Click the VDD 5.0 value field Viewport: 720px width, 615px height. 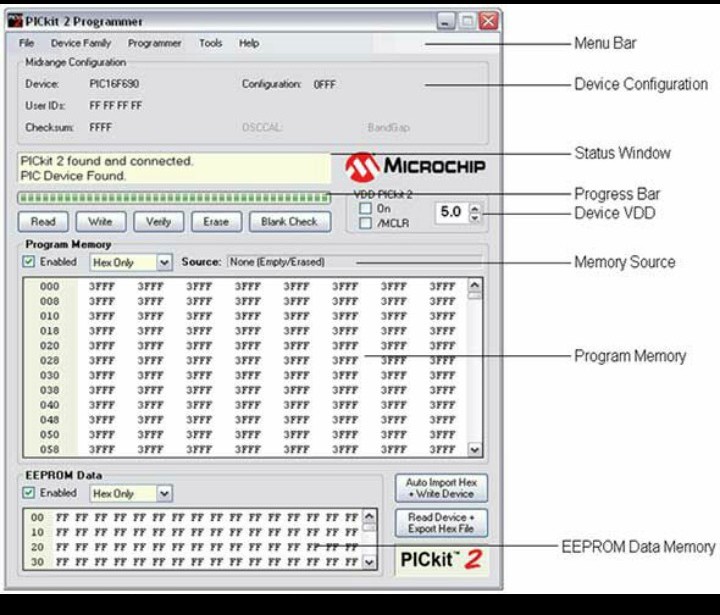point(452,213)
